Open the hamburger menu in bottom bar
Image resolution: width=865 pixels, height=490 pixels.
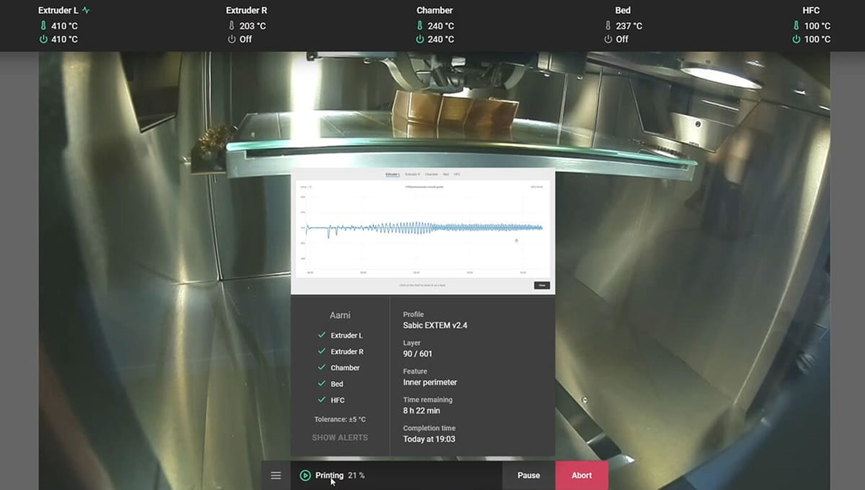[x=276, y=475]
